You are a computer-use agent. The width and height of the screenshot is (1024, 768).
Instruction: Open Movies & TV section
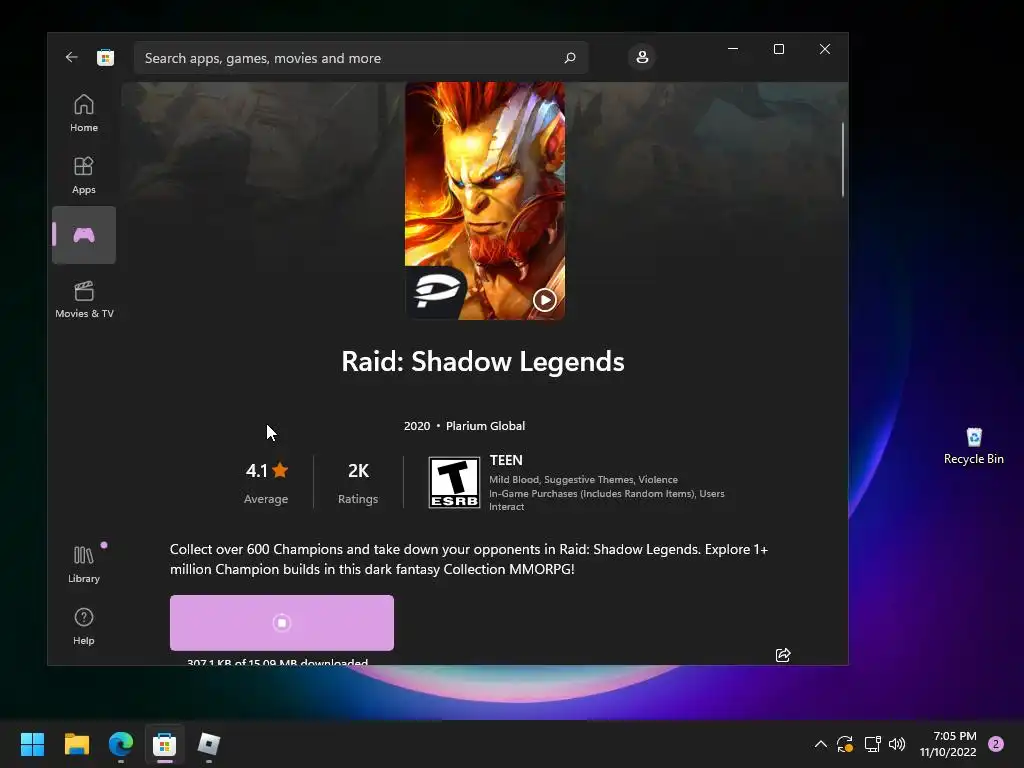(x=84, y=299)
